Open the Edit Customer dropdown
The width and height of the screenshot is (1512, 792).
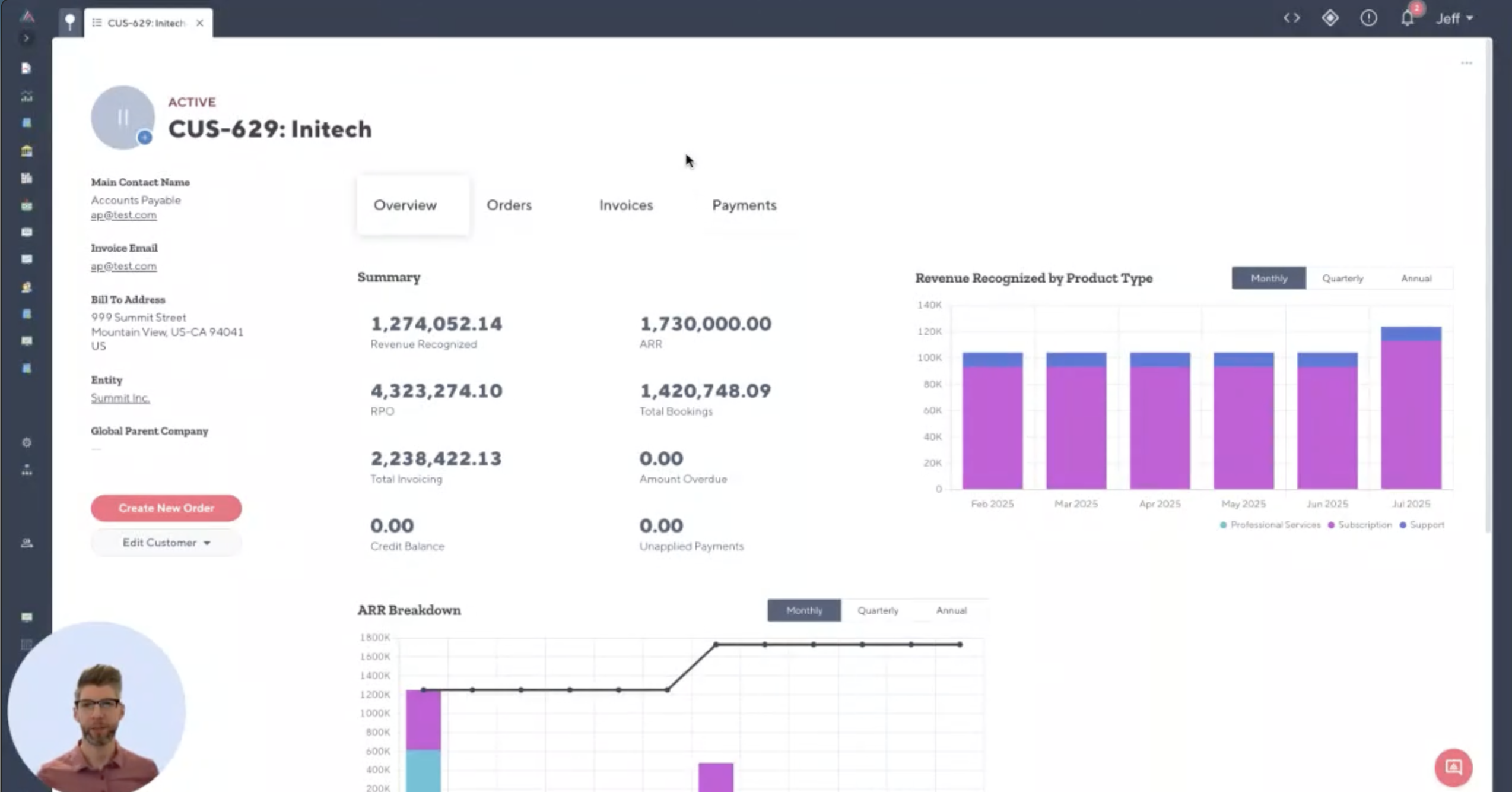(x=166, y=543)
